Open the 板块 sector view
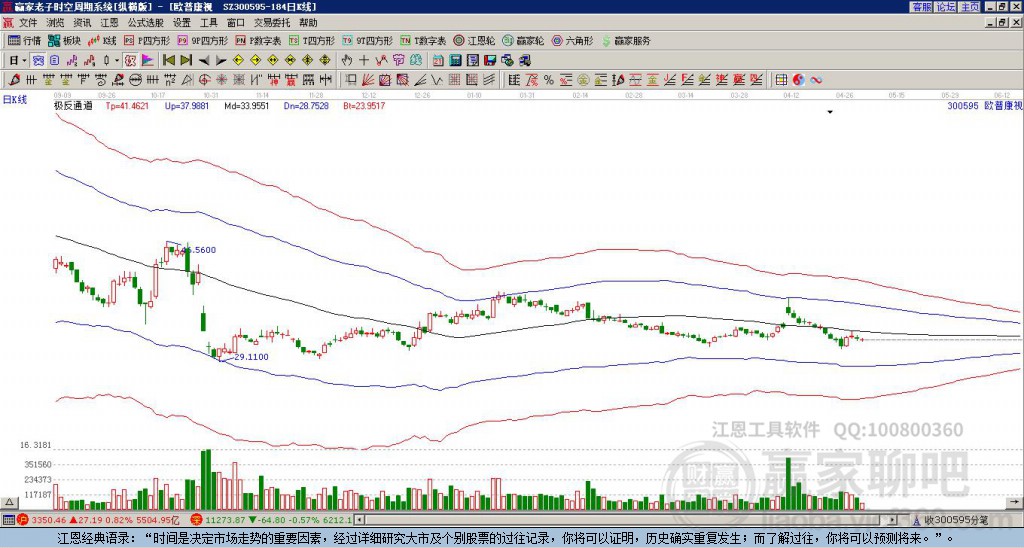1024x548 pixels. tap(64, 40)
